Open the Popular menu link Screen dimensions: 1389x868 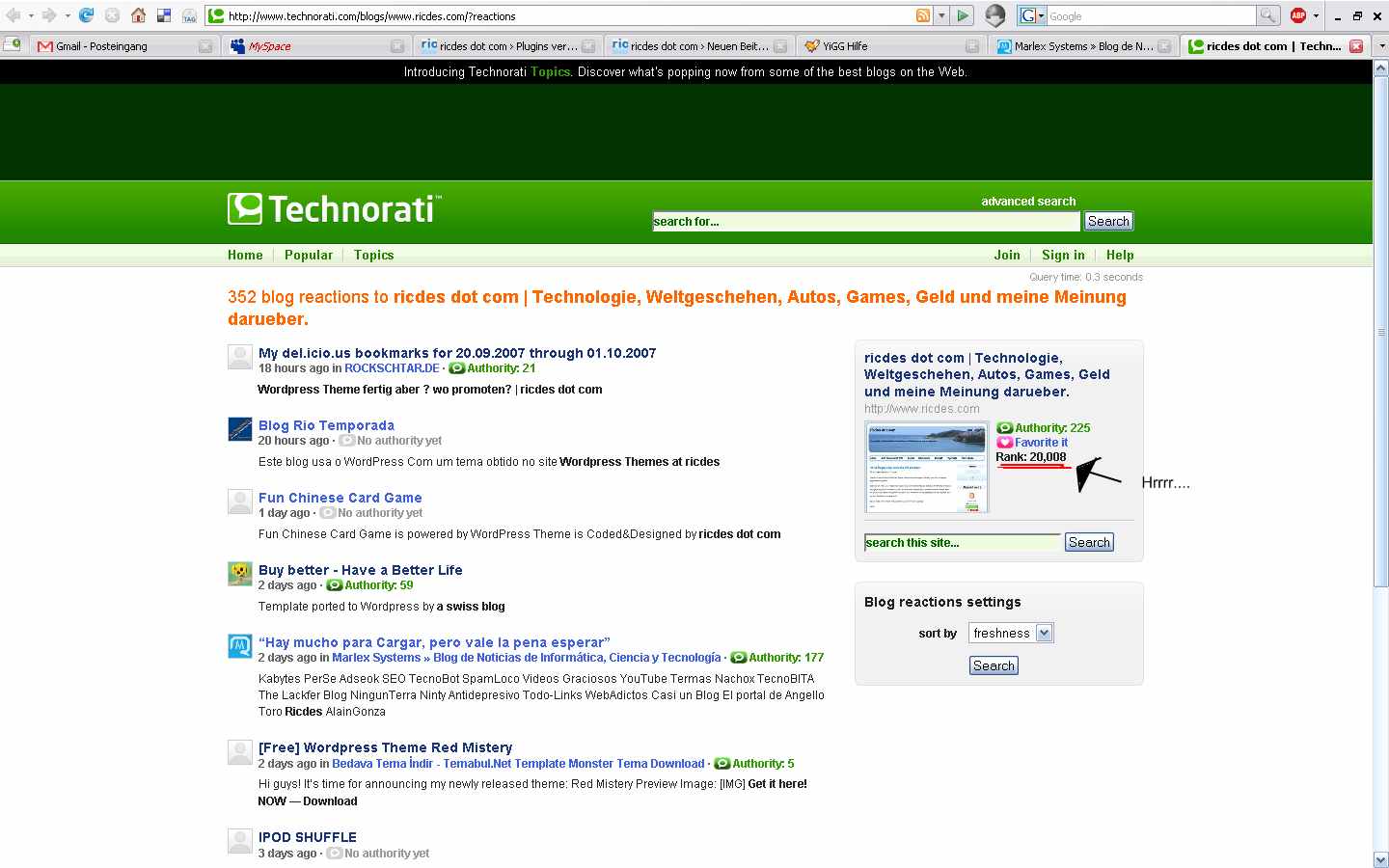[309, 255]
